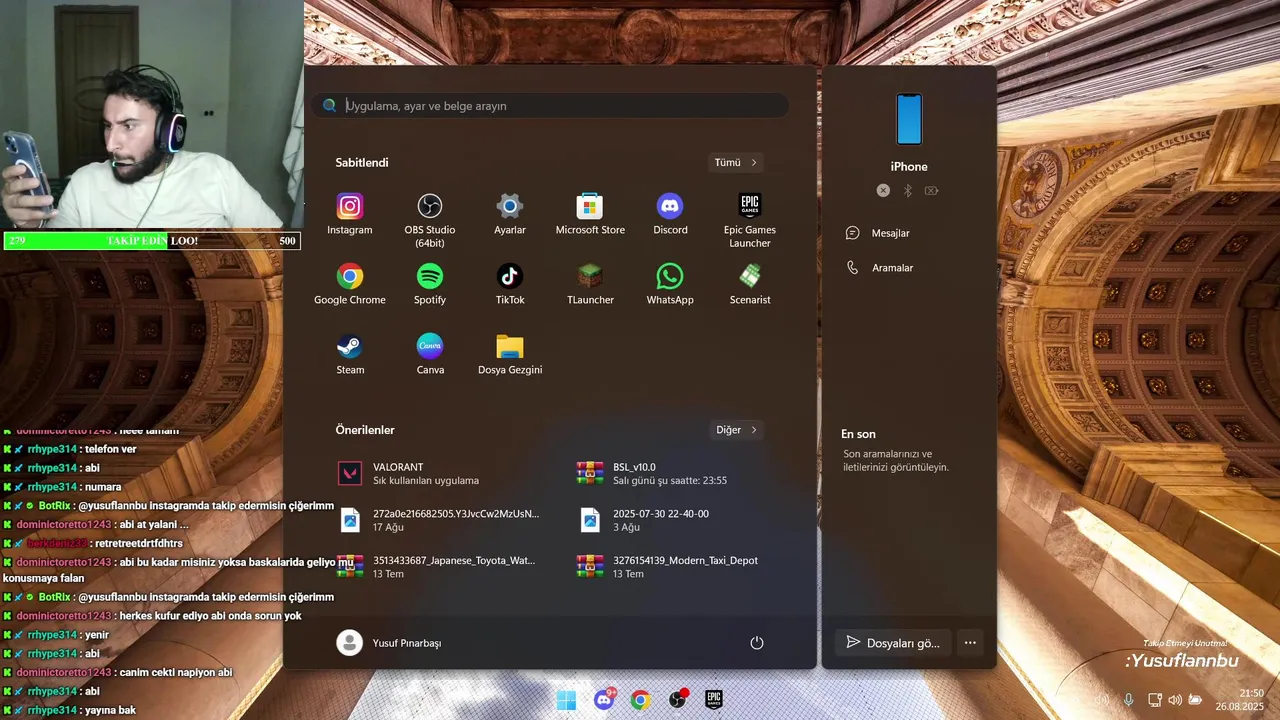Image resolution: width=1280 pixels, height=720 pixels.
Task: Click the TAKİP EDİN follower goal bar
Action: click(x=152, y=241)
